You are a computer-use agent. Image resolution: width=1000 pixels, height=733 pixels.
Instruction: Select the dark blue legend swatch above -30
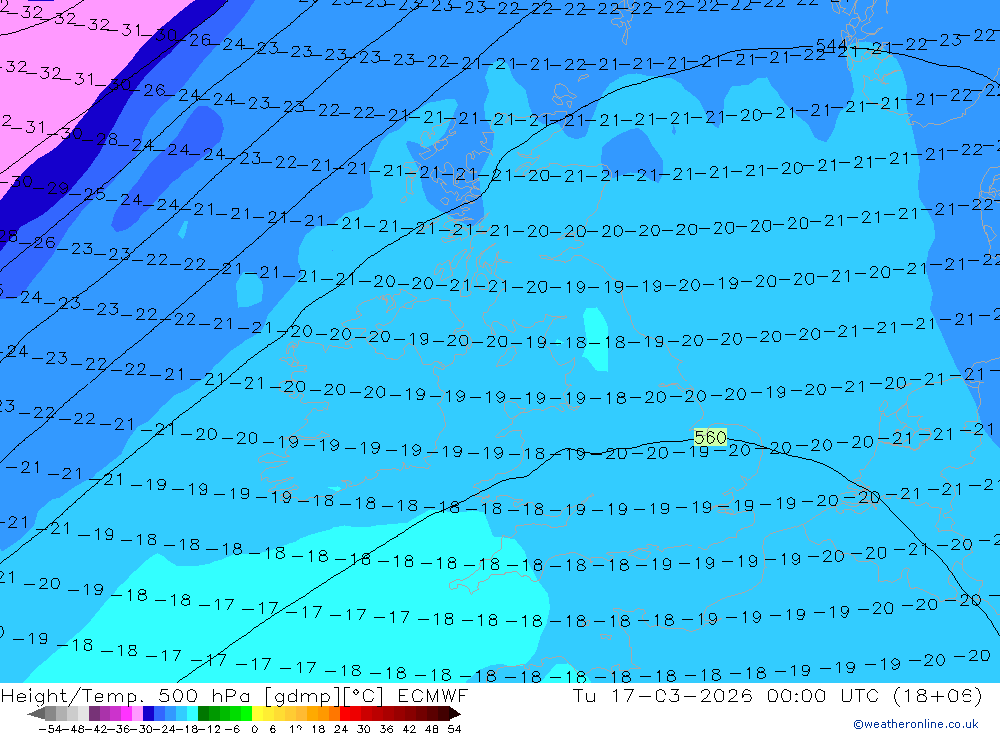[148, 714]
